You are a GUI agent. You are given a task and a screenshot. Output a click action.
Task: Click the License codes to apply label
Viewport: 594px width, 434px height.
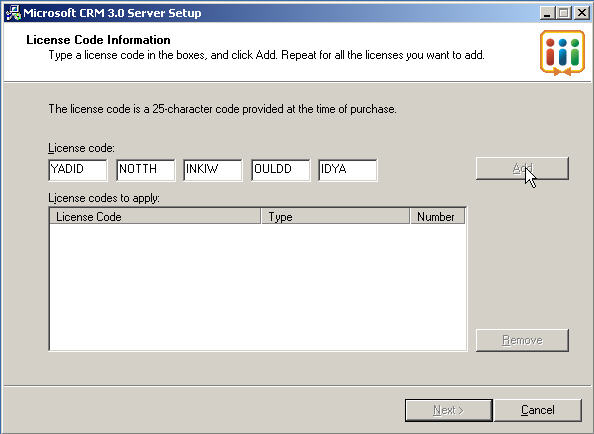tap(104, 198)
